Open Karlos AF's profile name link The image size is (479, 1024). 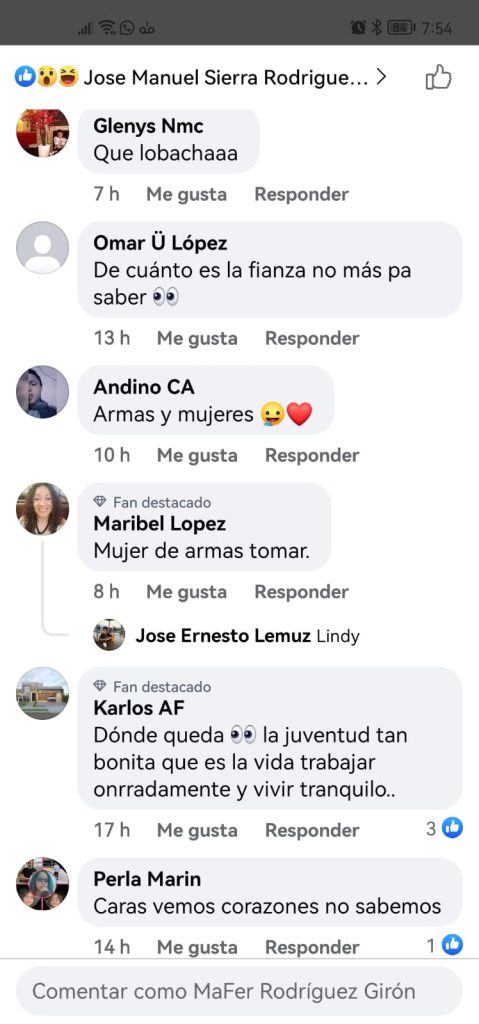(139, 707)
